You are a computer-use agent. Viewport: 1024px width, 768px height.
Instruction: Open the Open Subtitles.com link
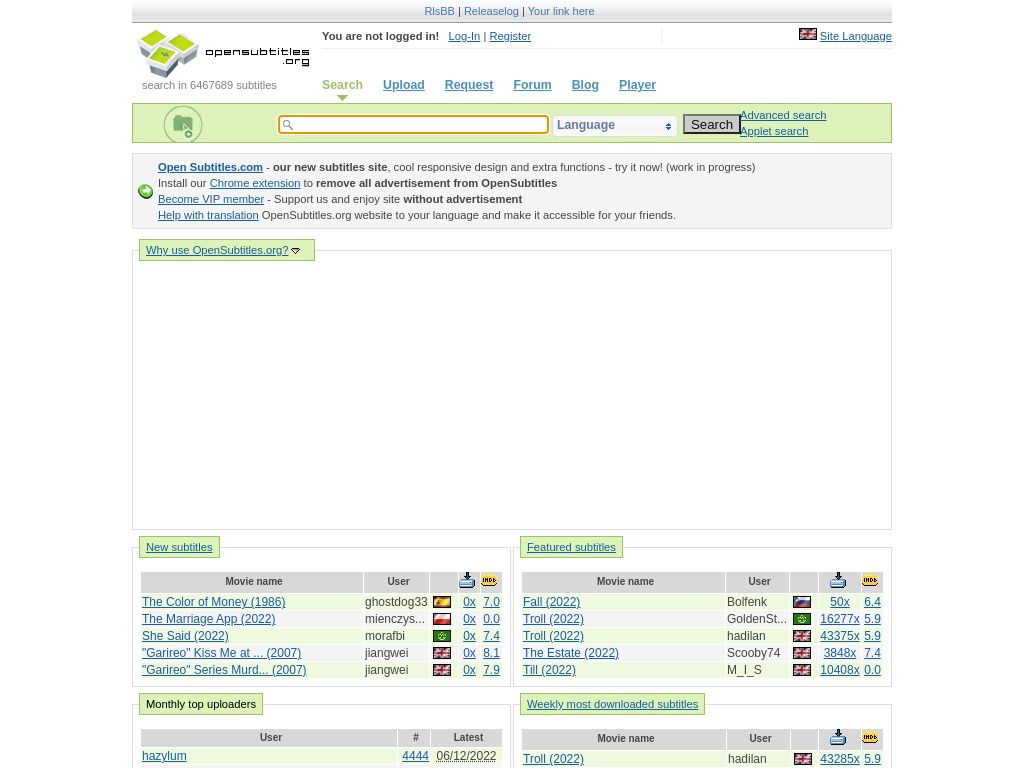coord(210,167)
